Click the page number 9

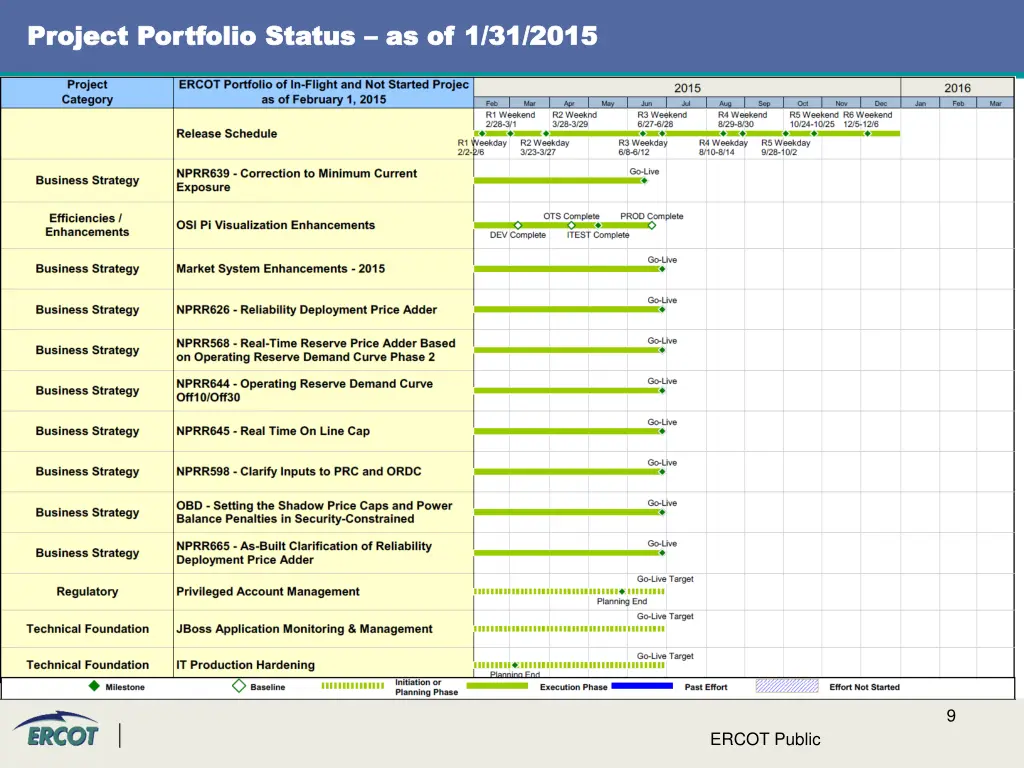[951, 716]
